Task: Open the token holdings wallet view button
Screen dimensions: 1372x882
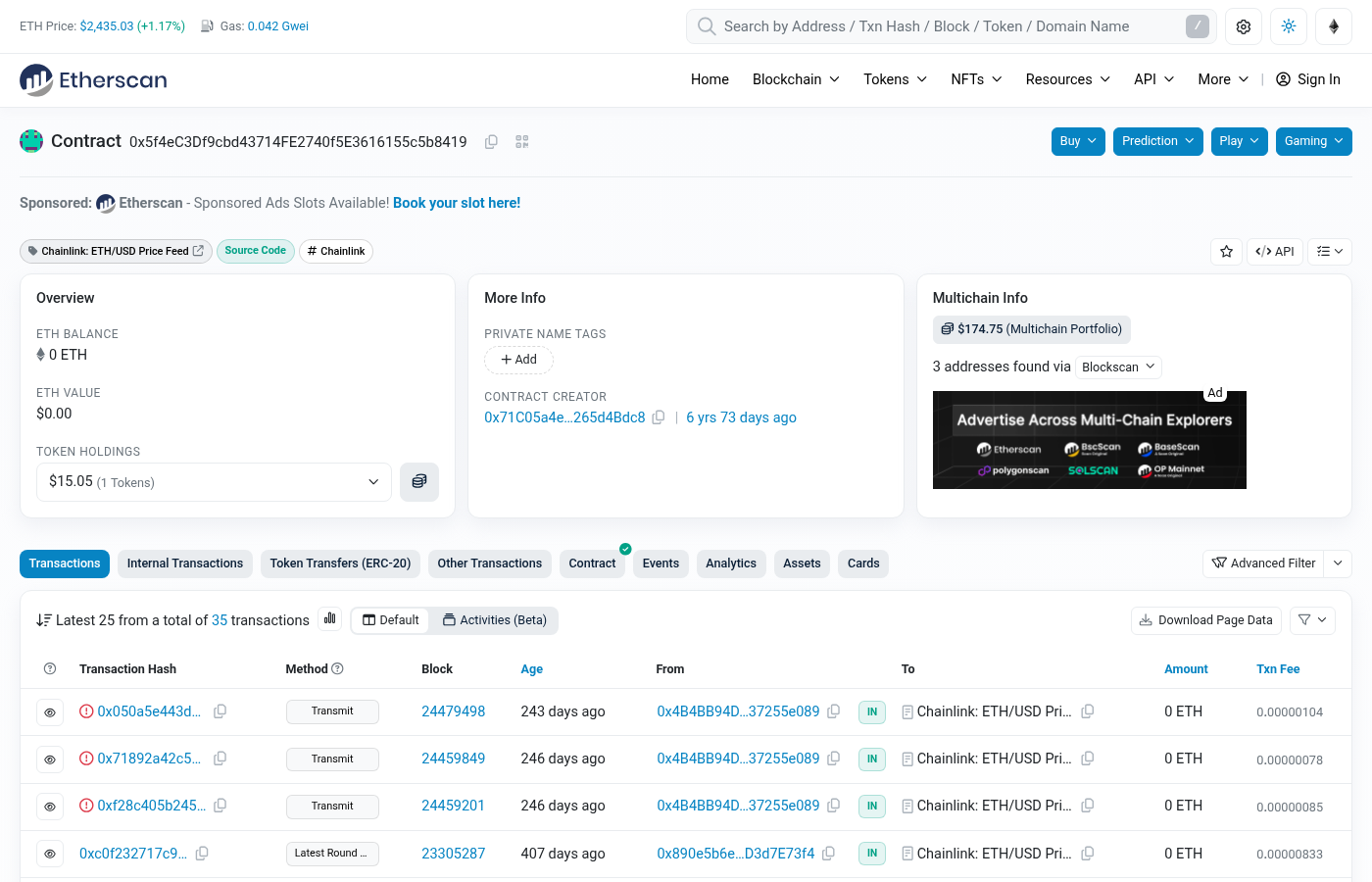Action: tap(419, 482)
